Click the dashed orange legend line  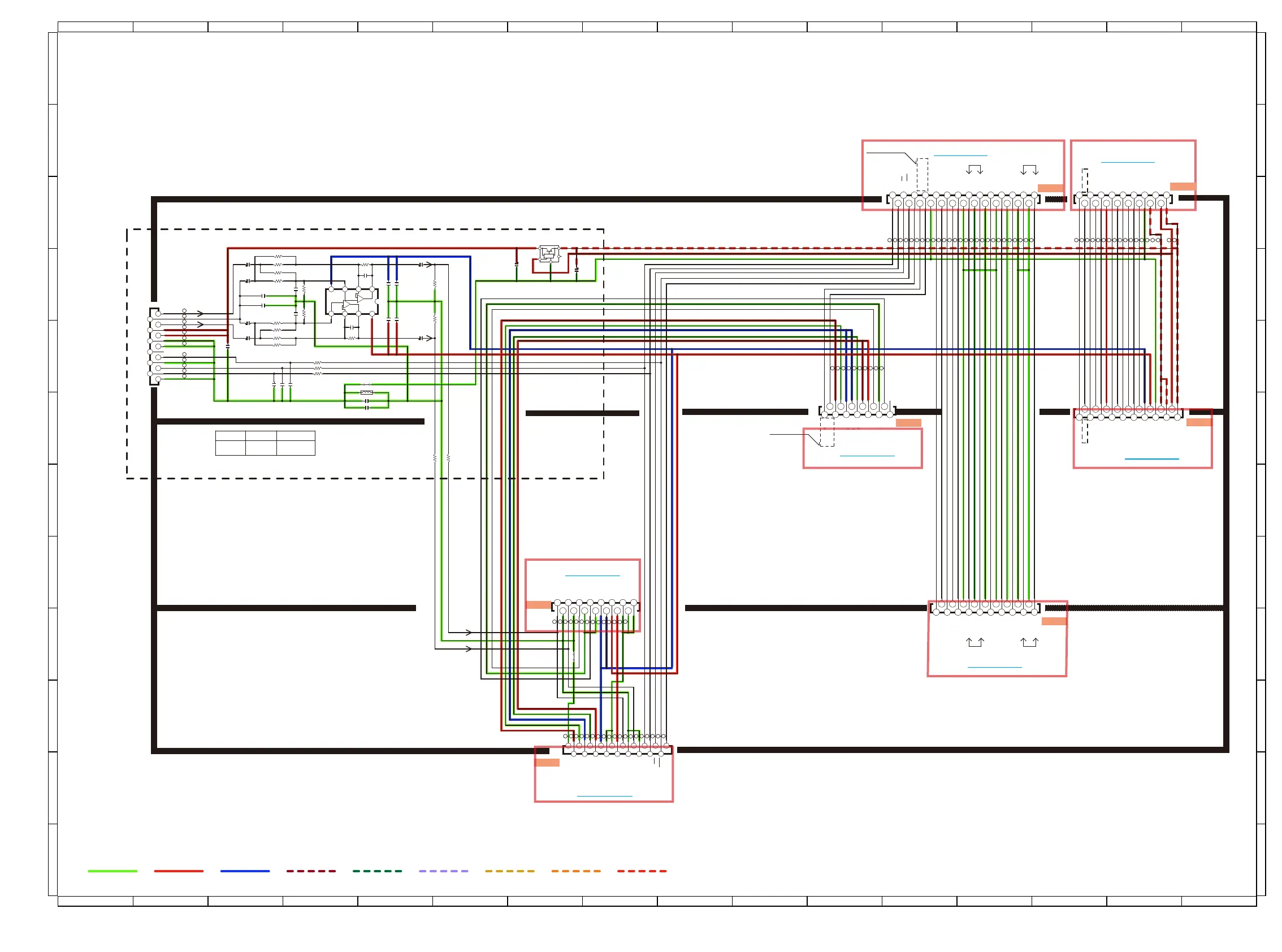(x=576, y=871)
